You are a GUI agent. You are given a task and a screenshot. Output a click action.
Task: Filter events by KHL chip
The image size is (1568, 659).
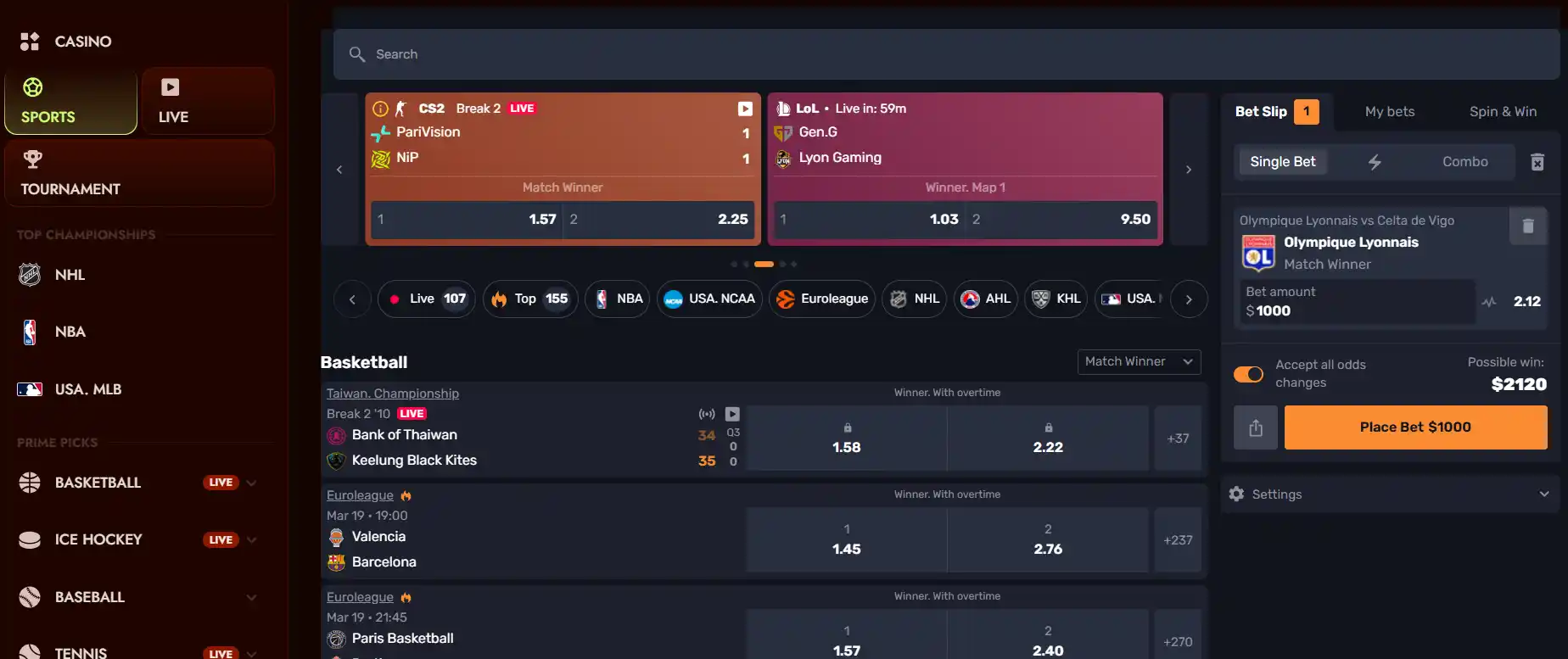coord(1056,299)
